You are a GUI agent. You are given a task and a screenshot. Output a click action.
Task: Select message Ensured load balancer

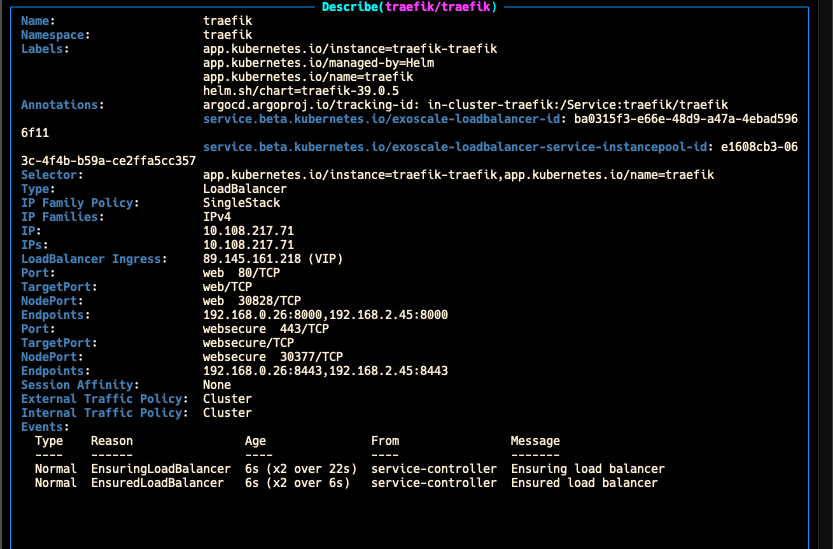point(584,483)
